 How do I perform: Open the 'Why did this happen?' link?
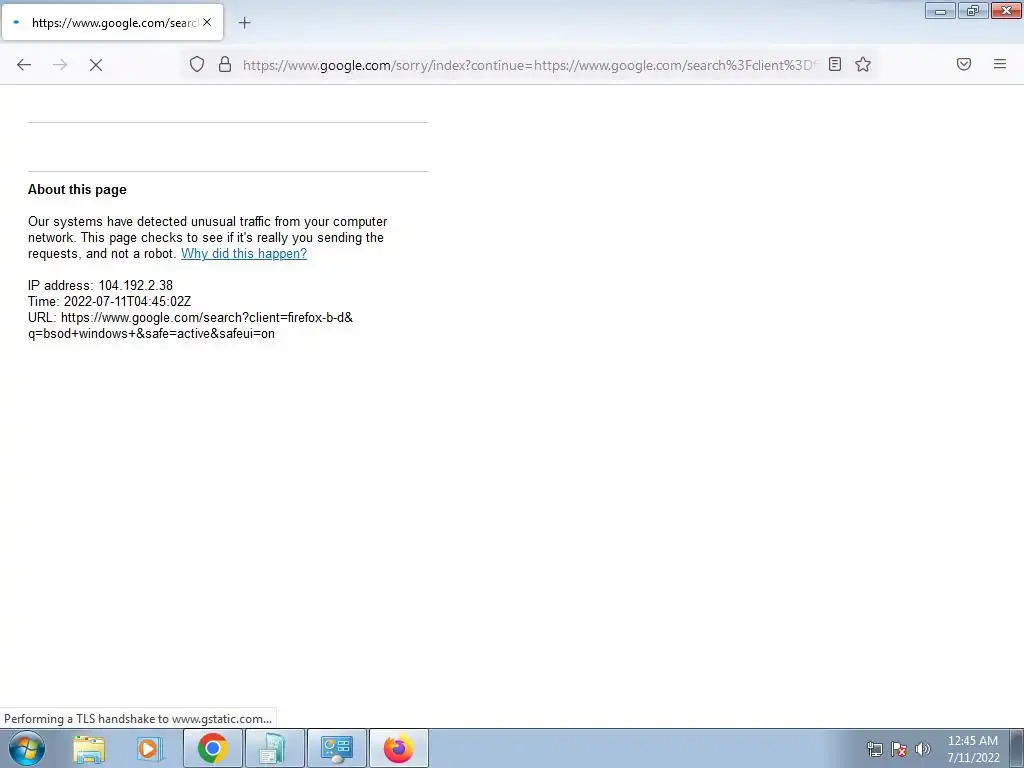[x=244, y=253]
